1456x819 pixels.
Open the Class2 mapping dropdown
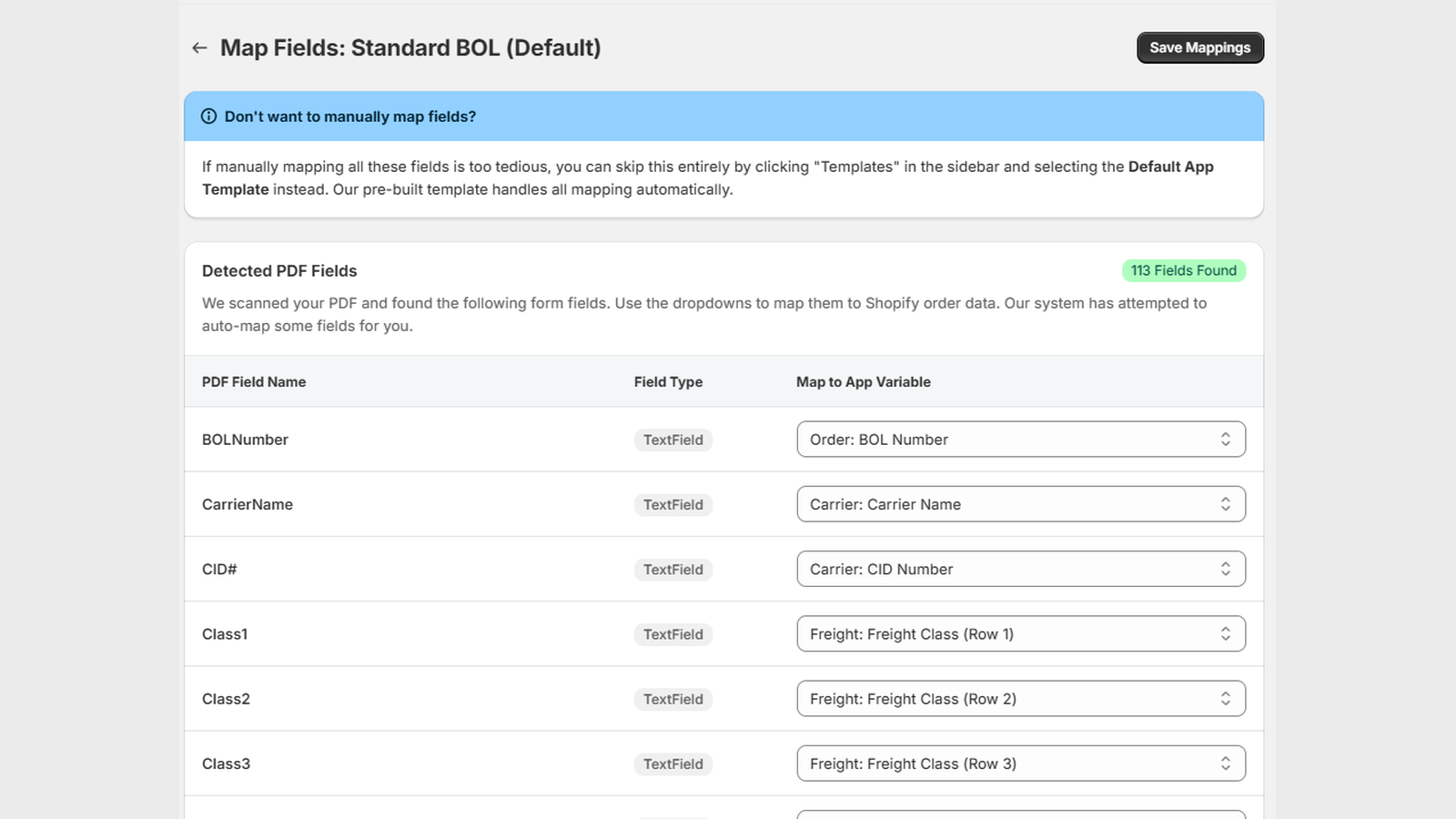tap(1021, 699)
